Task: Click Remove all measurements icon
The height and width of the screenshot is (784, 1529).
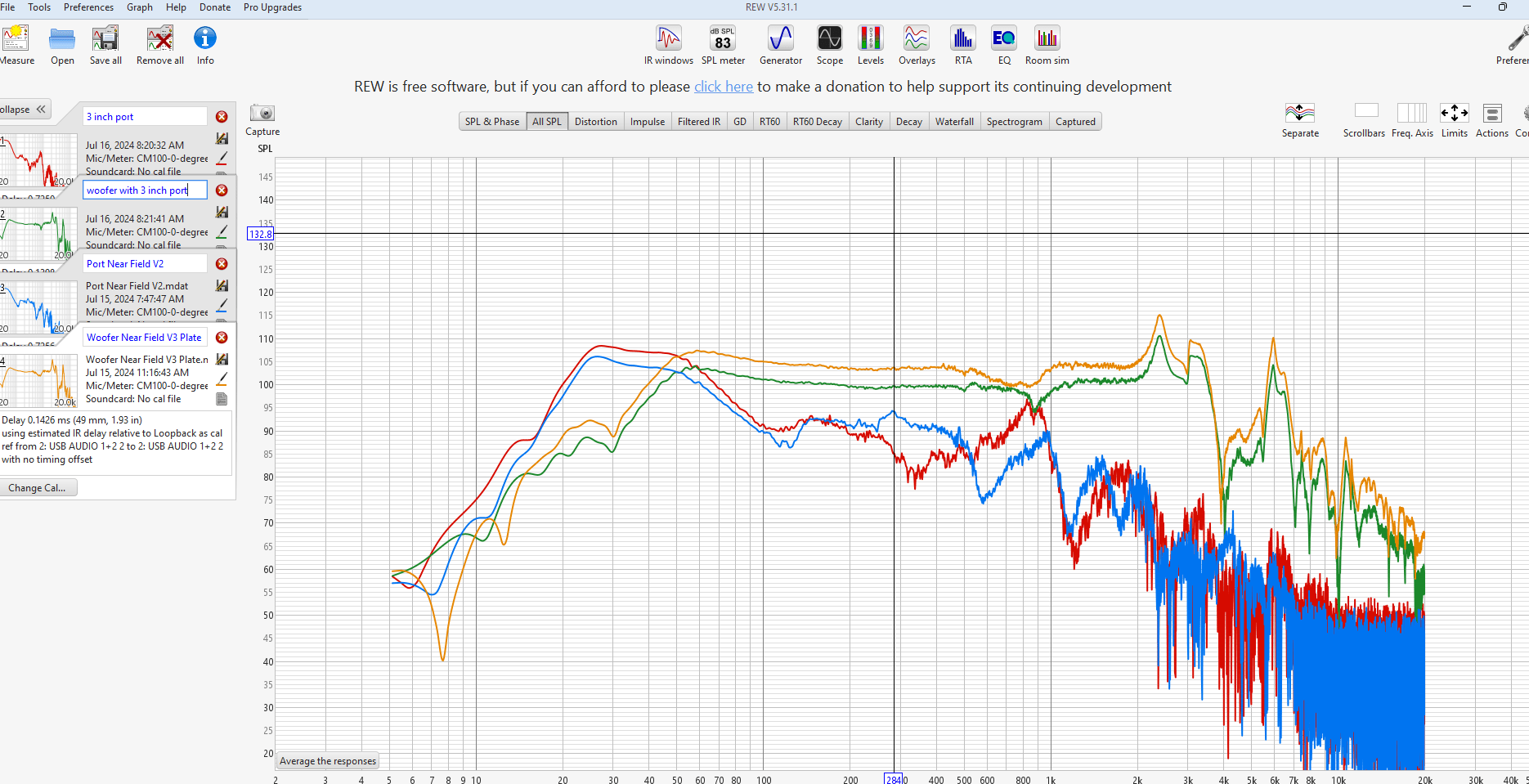Action: (160, 38)
